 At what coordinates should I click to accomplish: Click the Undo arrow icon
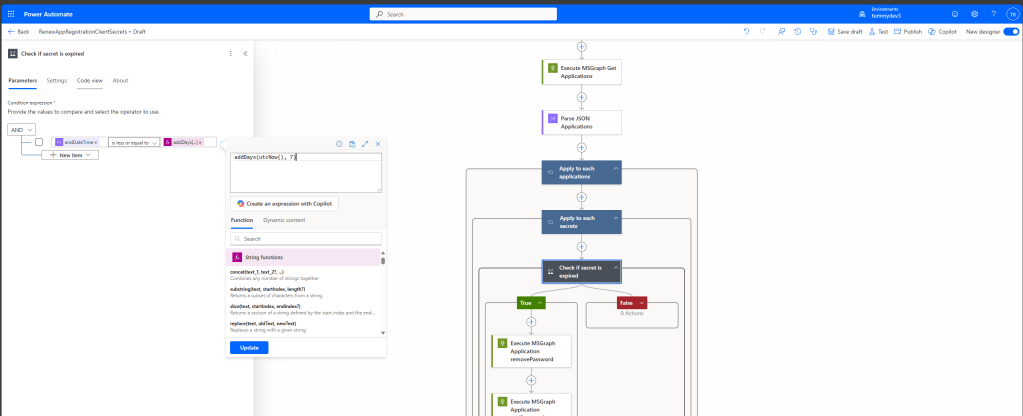(x=746, y=31)
